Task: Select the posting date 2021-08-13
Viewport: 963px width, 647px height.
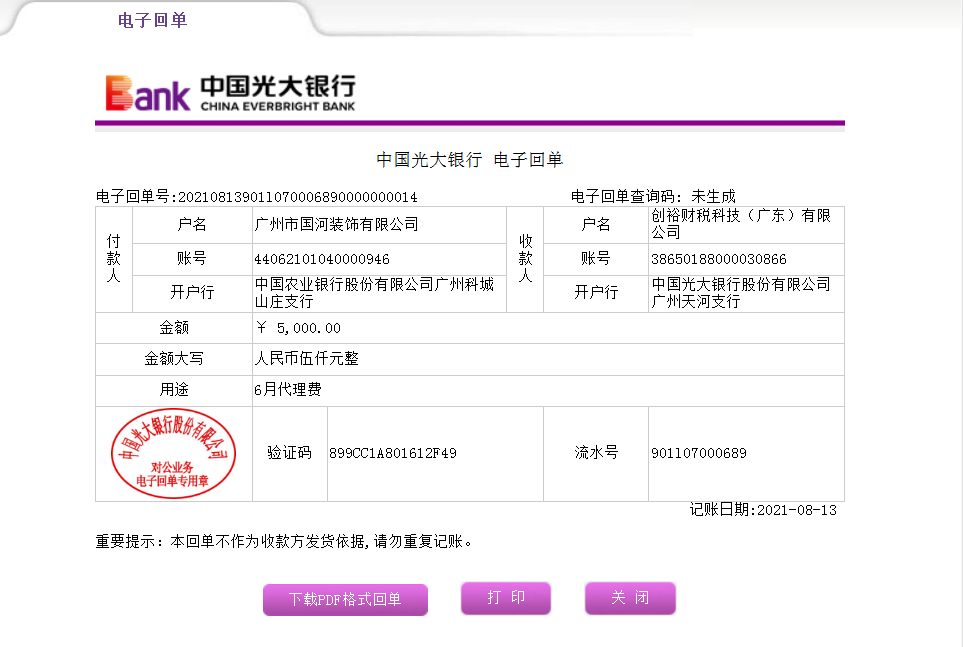Action: tap(797, 510)
